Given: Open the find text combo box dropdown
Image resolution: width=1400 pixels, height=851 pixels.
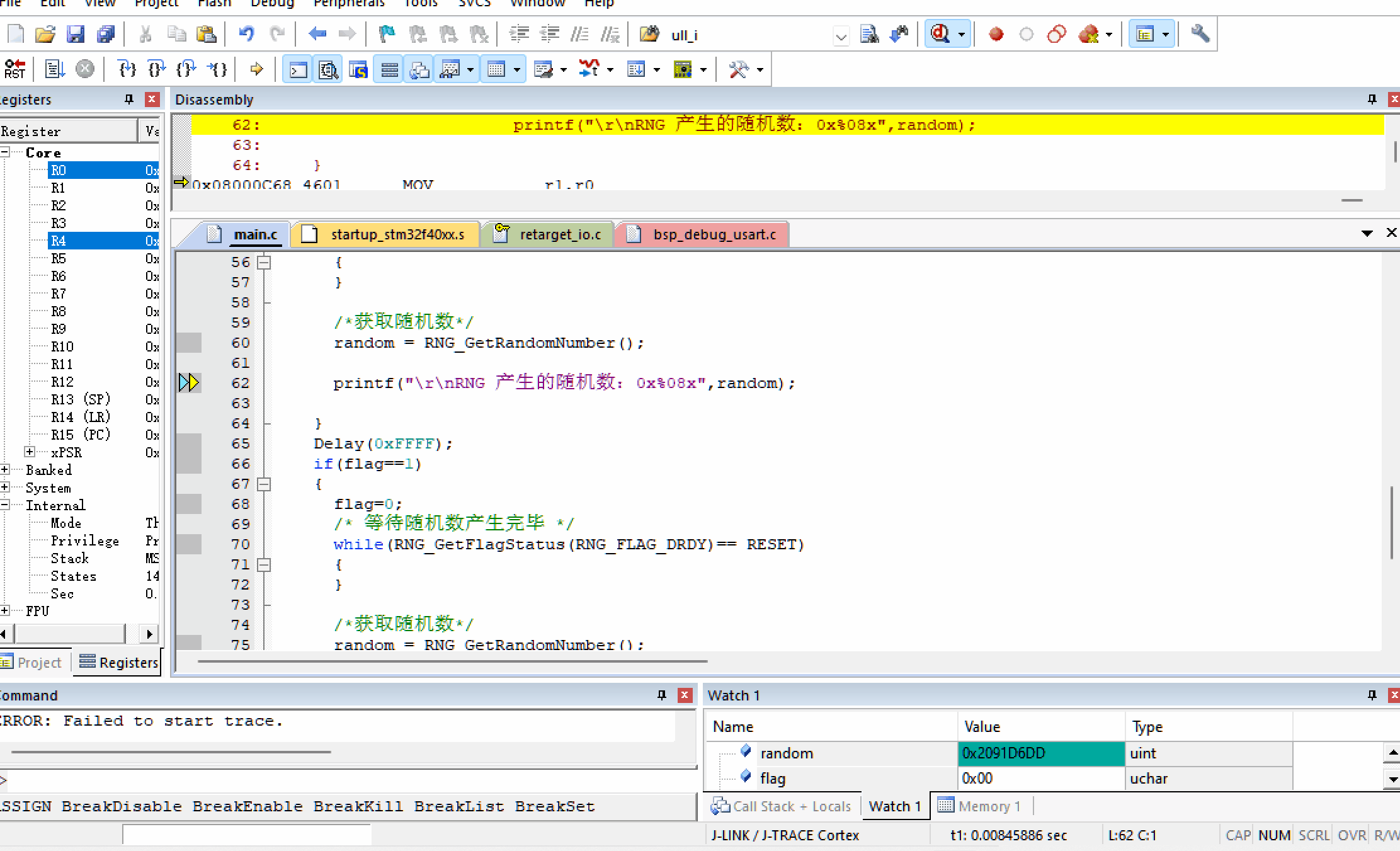Looking at the screenshot, I should [x=841, y=35].
